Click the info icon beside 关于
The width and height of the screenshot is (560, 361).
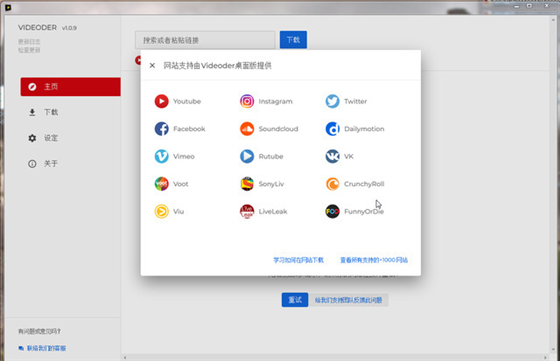[32, 164]
